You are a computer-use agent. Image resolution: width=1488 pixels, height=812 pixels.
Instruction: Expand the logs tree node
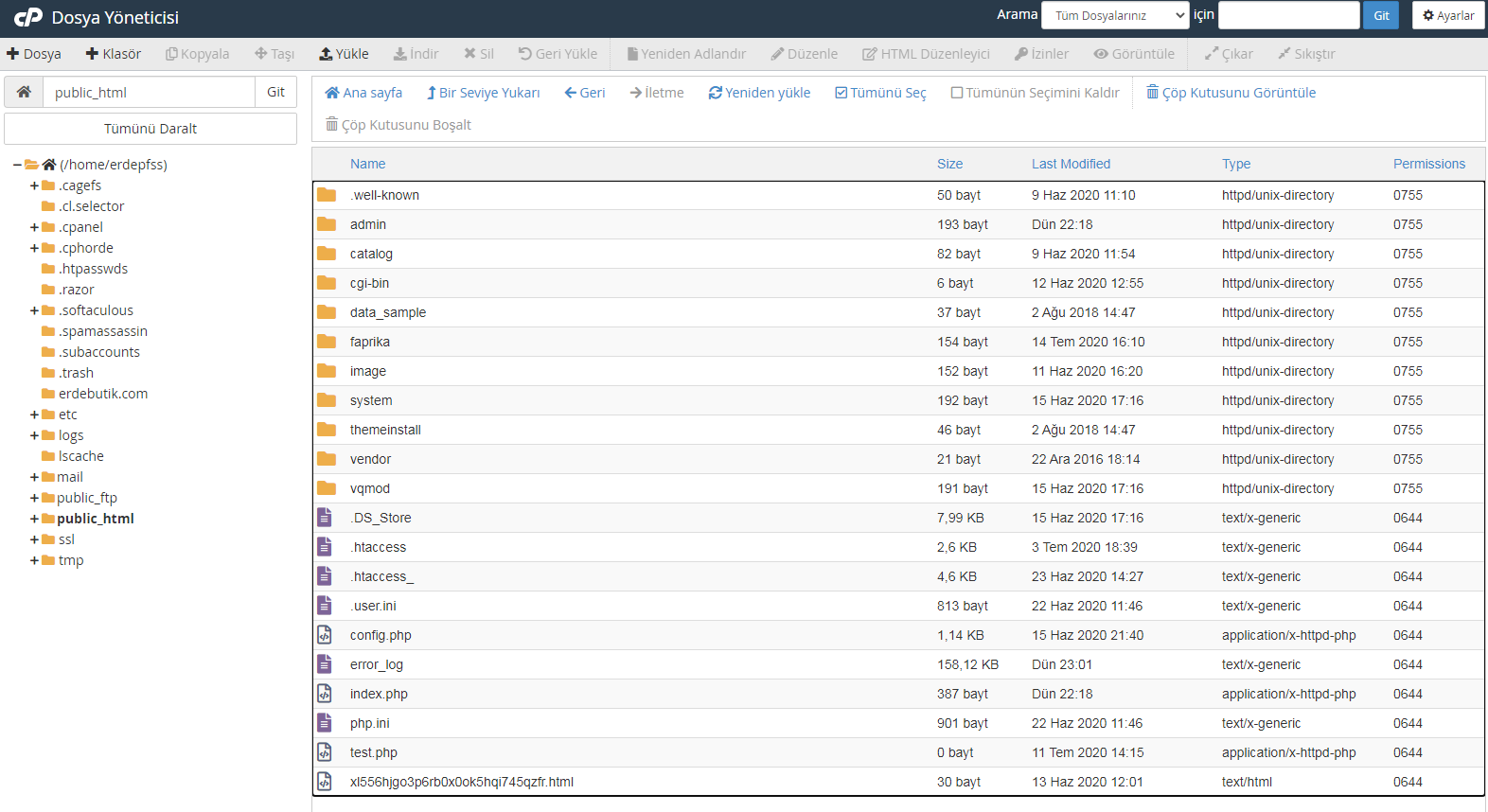34,435
